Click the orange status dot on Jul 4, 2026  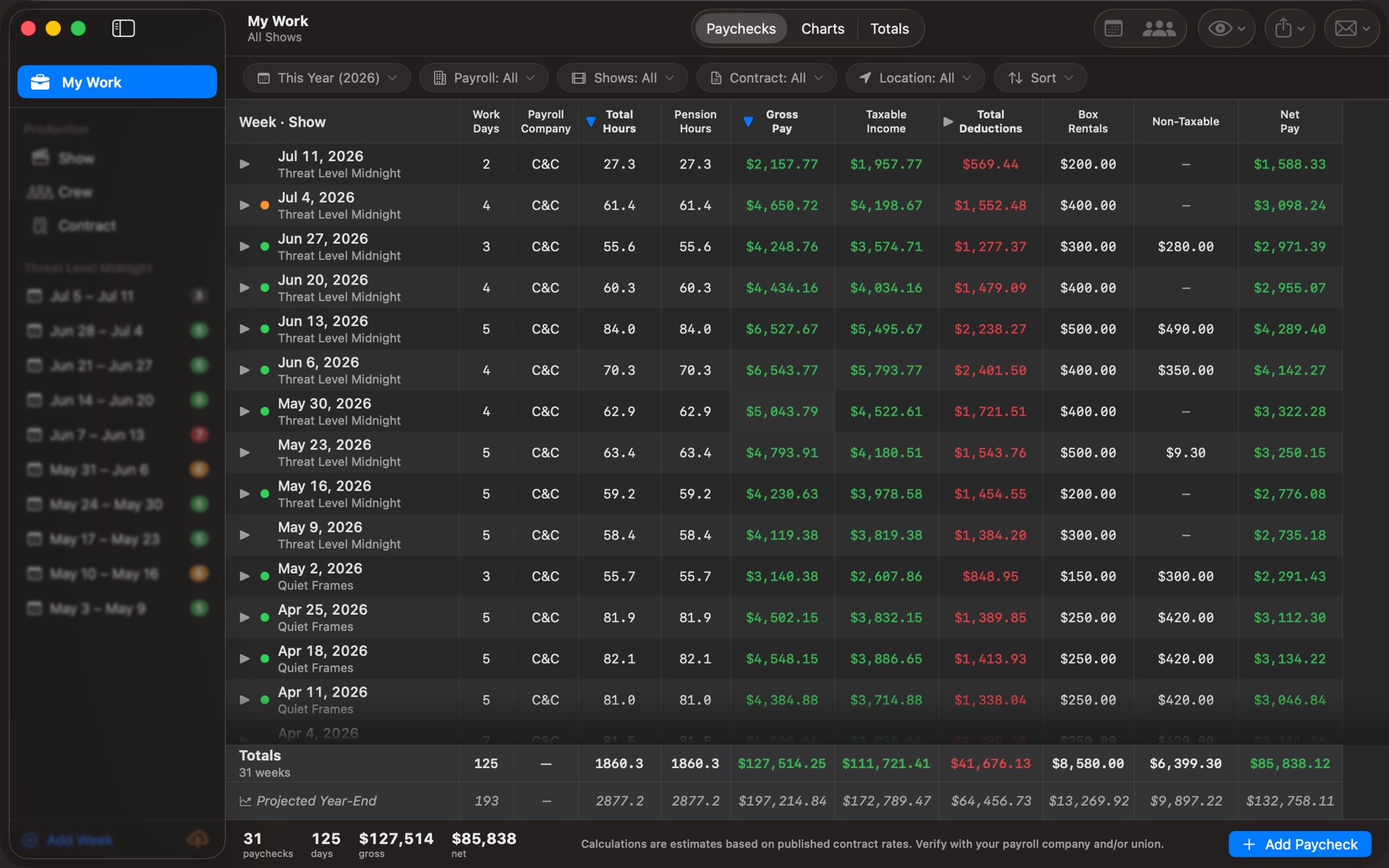tap(265, 205)
